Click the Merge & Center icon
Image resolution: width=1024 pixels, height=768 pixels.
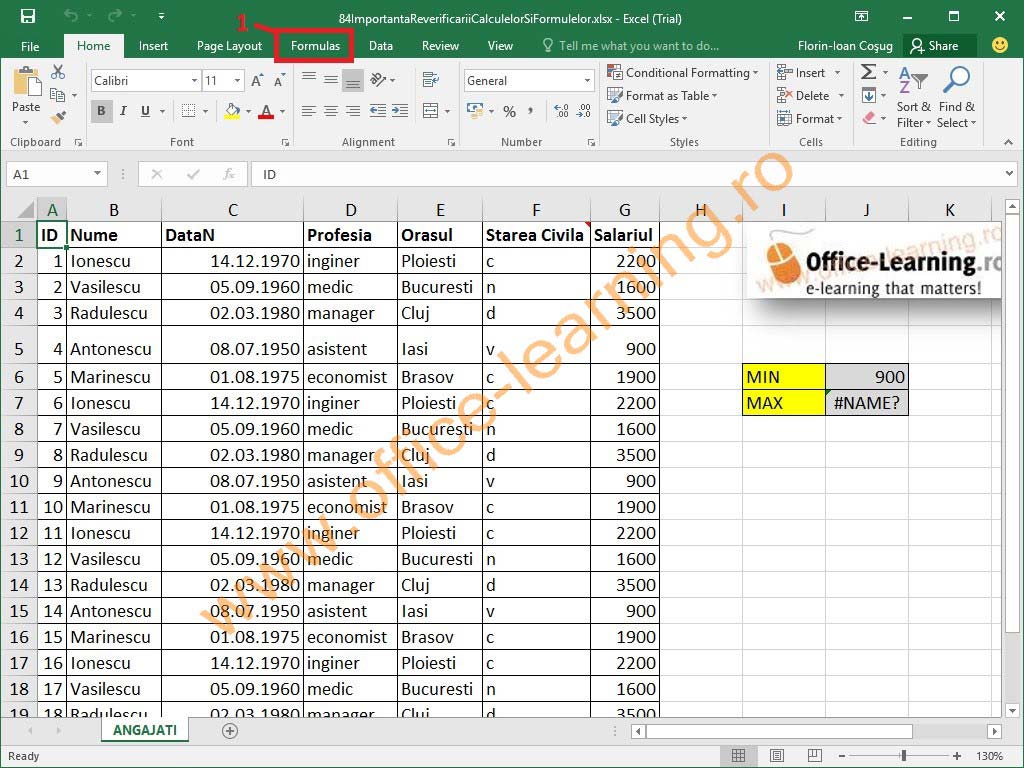[430, 111]
